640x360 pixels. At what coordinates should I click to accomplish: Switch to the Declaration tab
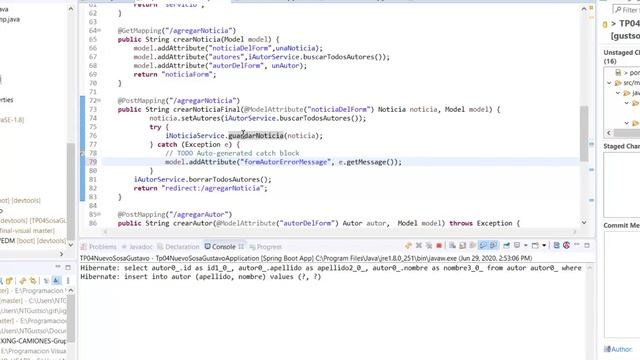[x=179, y=247]
